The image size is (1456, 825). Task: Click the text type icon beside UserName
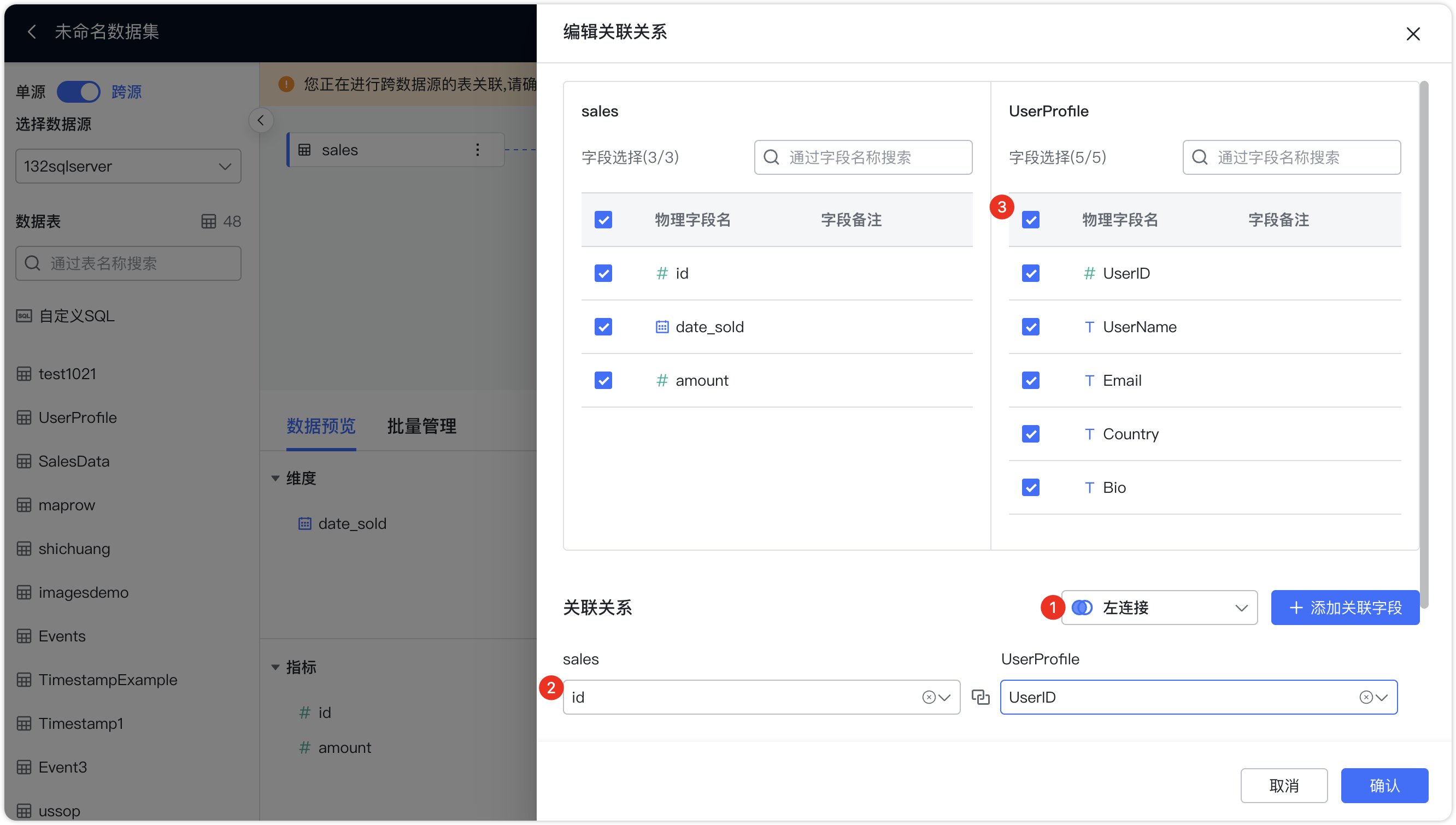(1089, 327)
